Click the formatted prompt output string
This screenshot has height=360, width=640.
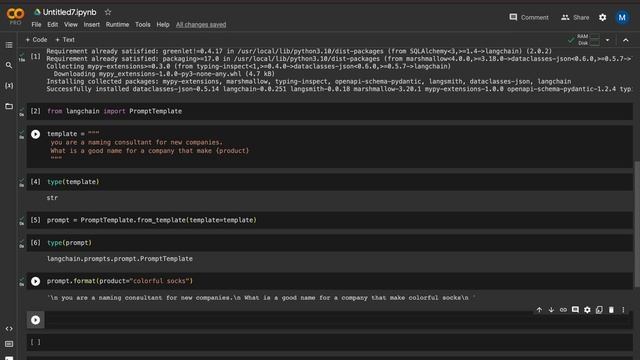[x=261, y=298]
